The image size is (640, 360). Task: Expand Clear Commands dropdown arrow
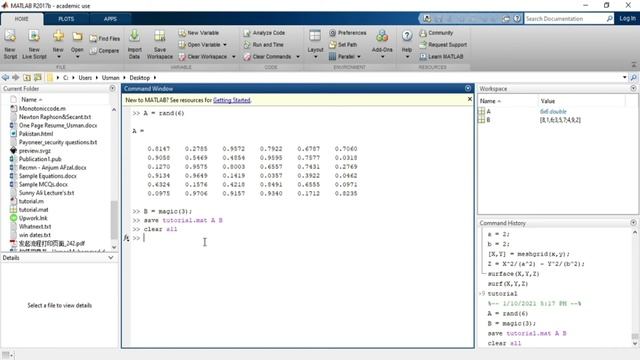[x=298, y=57]
